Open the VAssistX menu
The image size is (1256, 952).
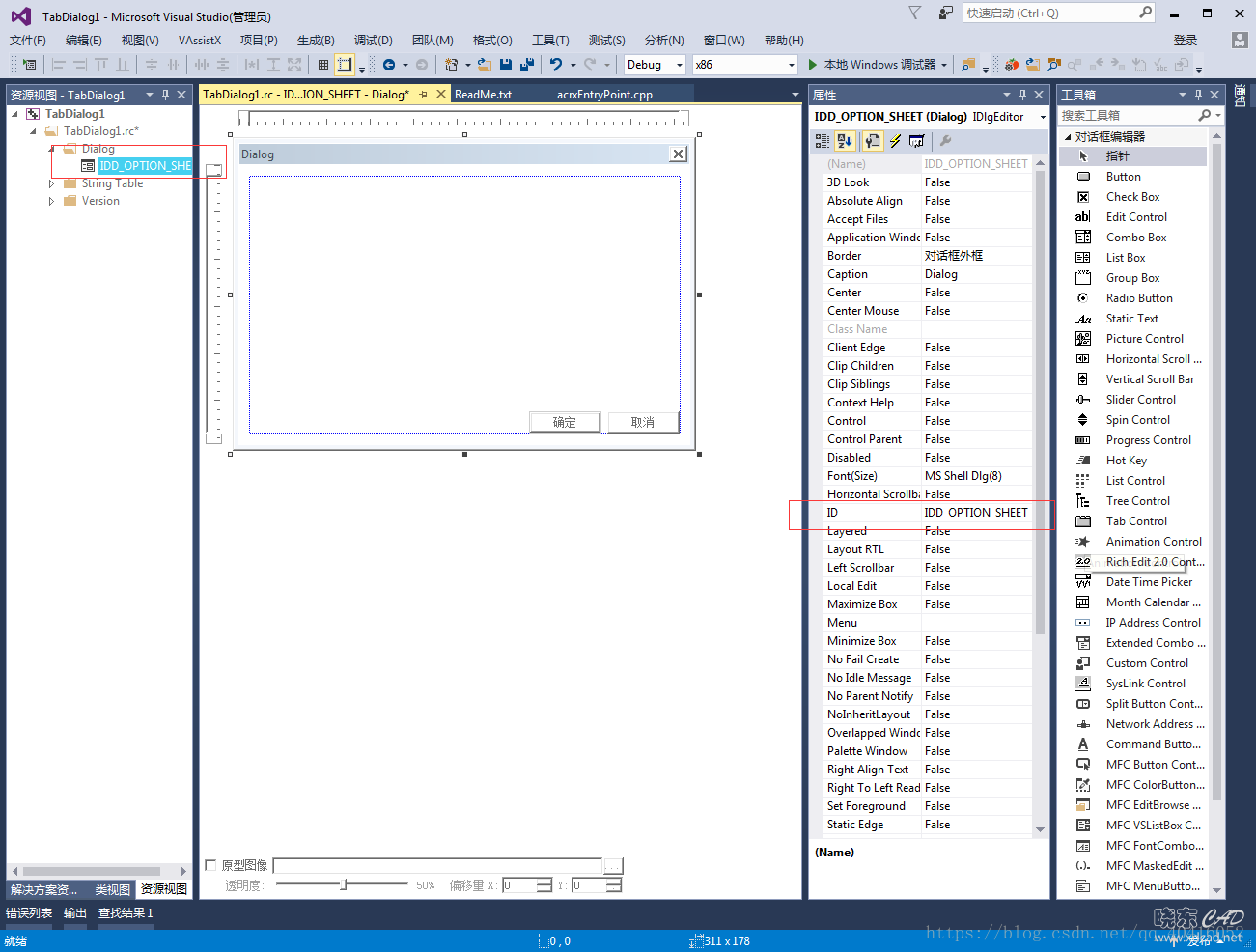pos(200,40)
